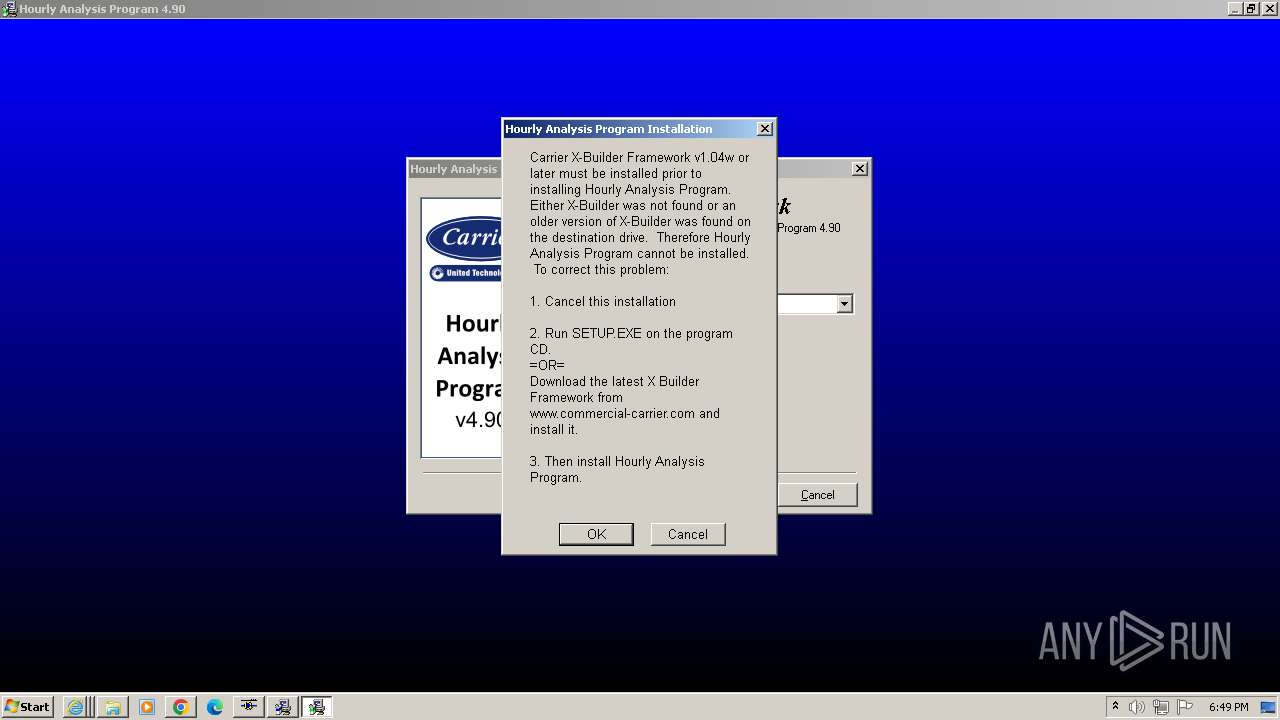This screenshot has height=720, width=1280.
Task: Click the 6:49 PM clock
Action: point(1228,707)
